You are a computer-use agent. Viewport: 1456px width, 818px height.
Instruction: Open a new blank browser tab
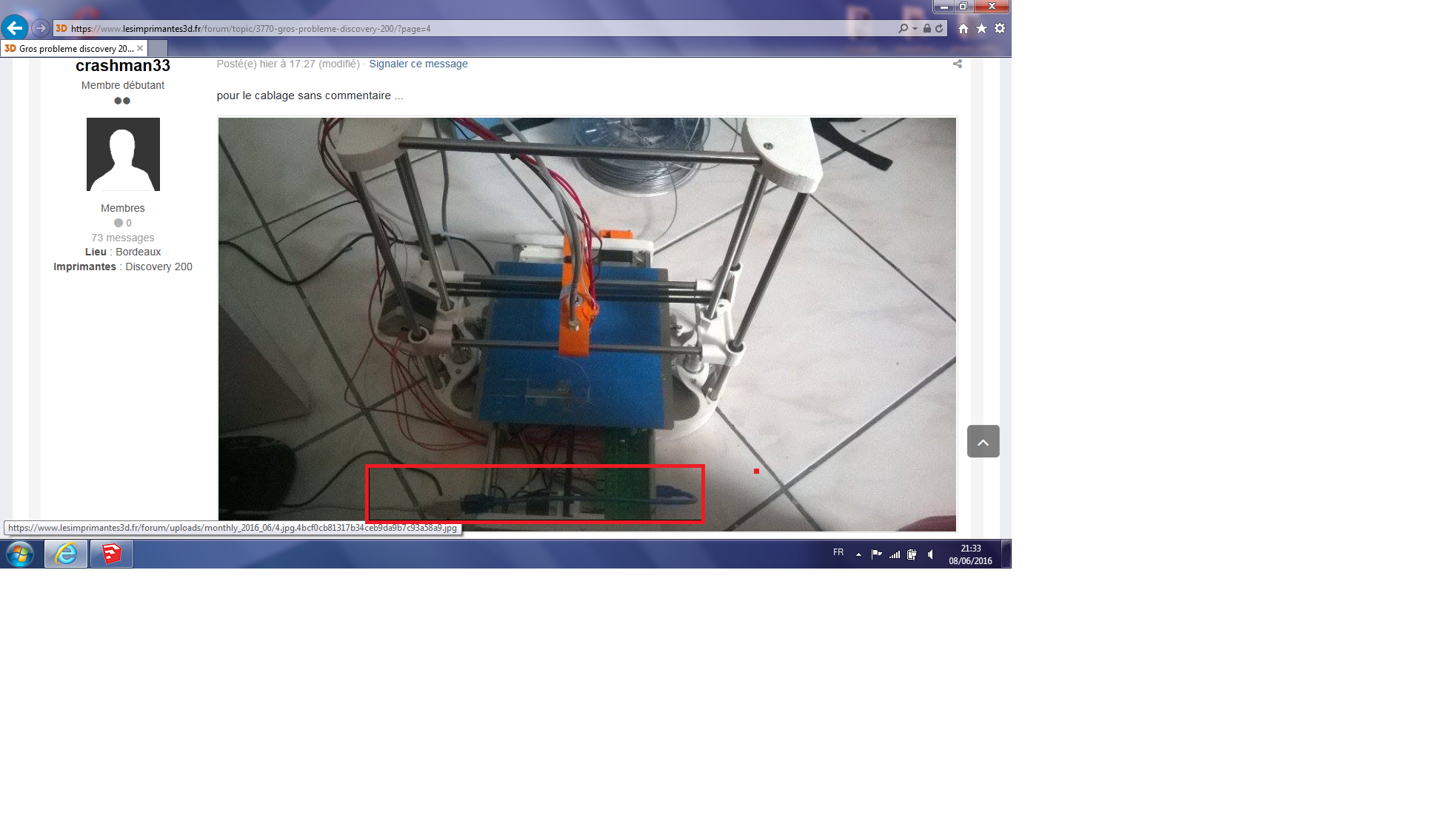[158, 48]
